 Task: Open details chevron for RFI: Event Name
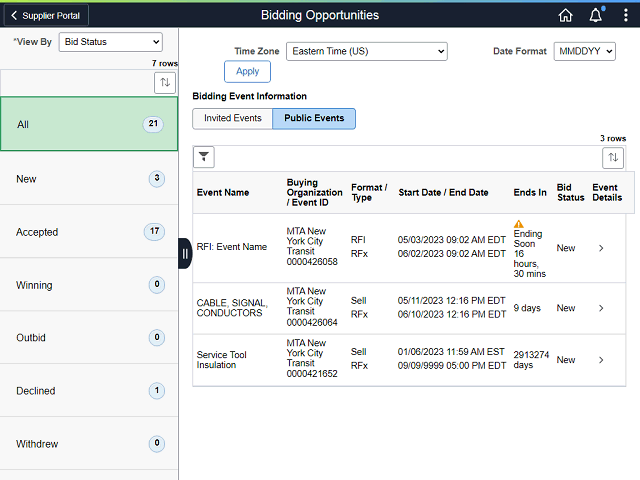pyautogui.click(x=601, y=248)
